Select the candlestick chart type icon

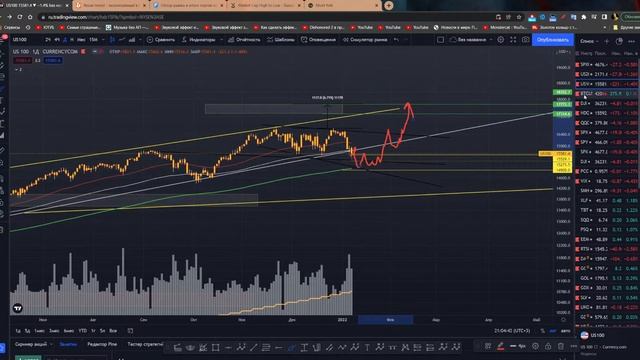point(112,40)
